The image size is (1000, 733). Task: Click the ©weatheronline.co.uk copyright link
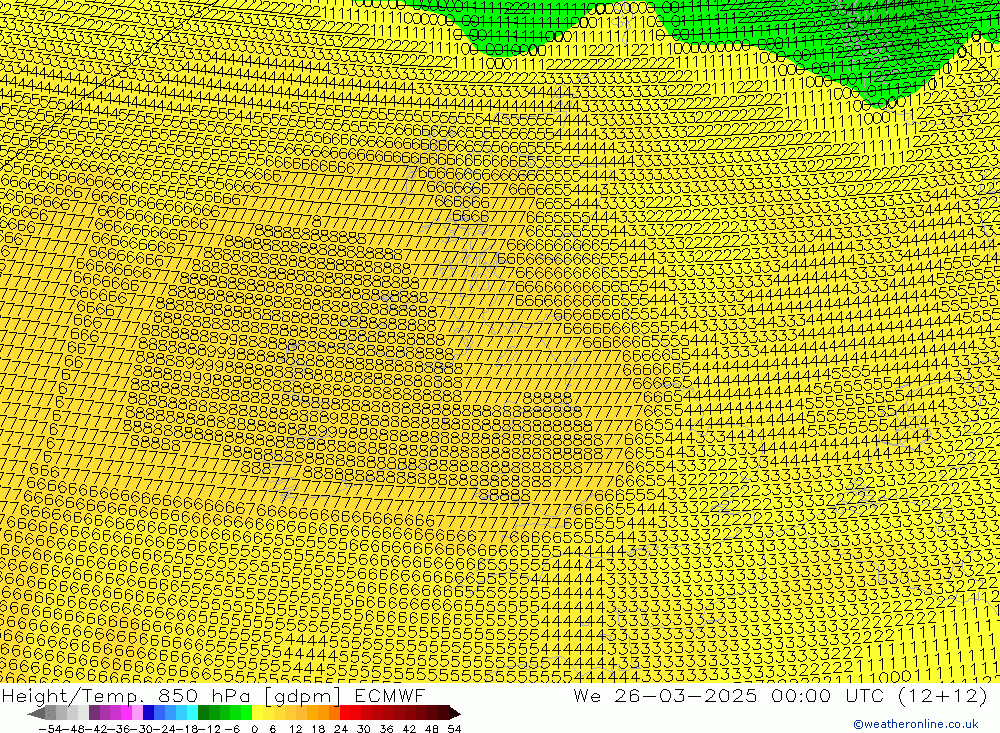click(915, 724)
